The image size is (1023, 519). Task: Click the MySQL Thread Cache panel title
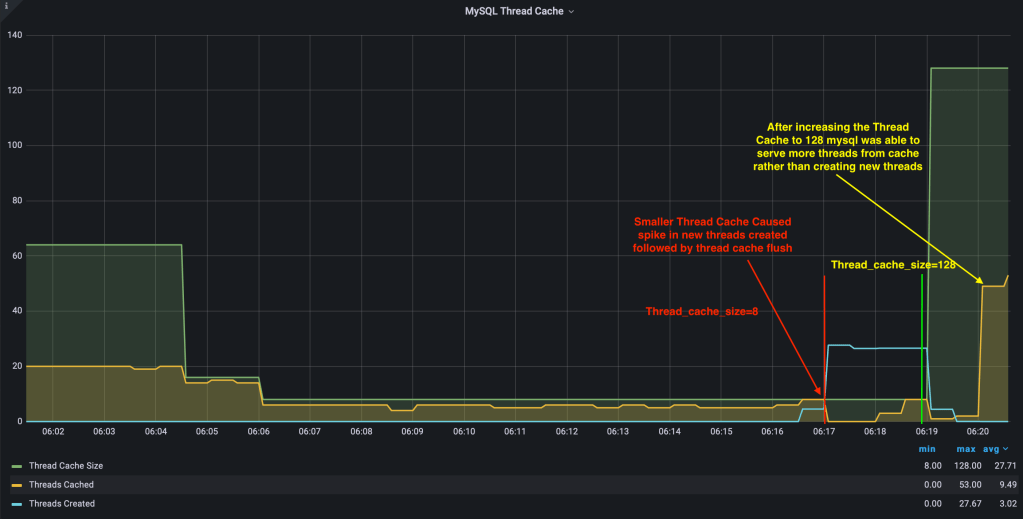tap(514, 12)
